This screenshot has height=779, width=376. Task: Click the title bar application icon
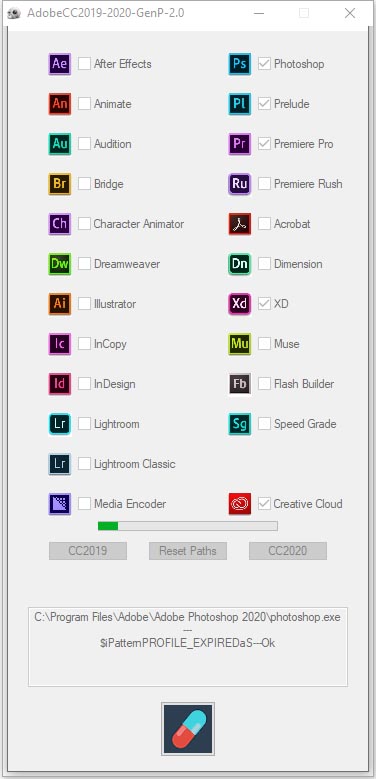[x=14, y=13]
